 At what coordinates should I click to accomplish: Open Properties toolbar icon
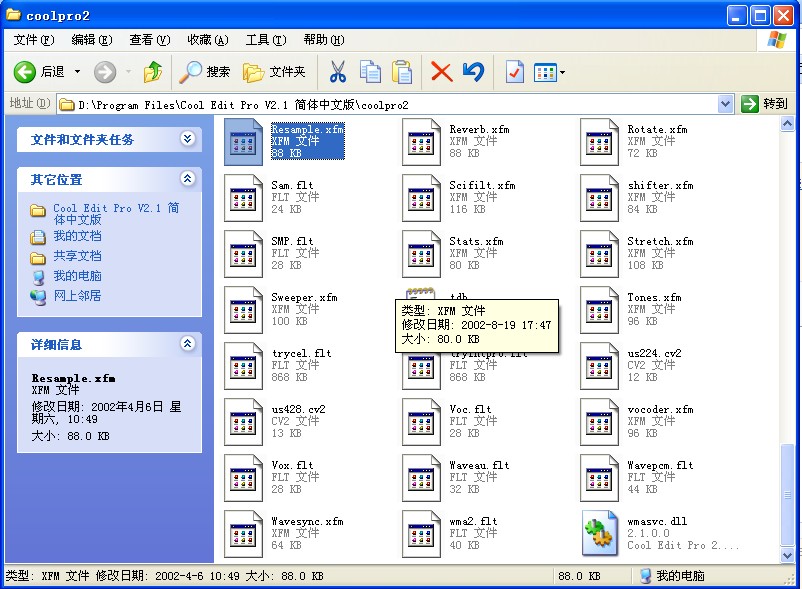515,72
